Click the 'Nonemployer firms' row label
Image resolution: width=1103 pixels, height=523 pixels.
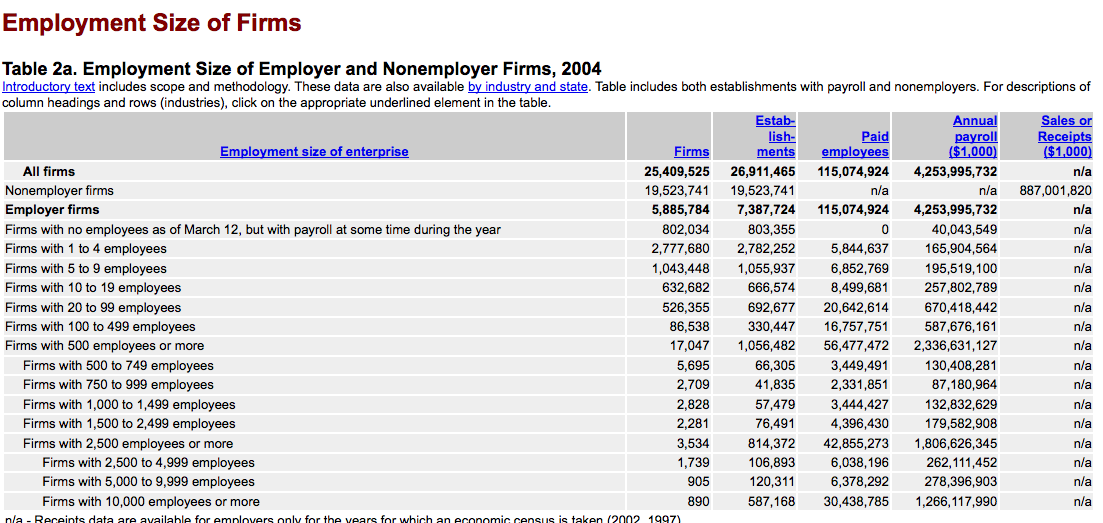59,190
